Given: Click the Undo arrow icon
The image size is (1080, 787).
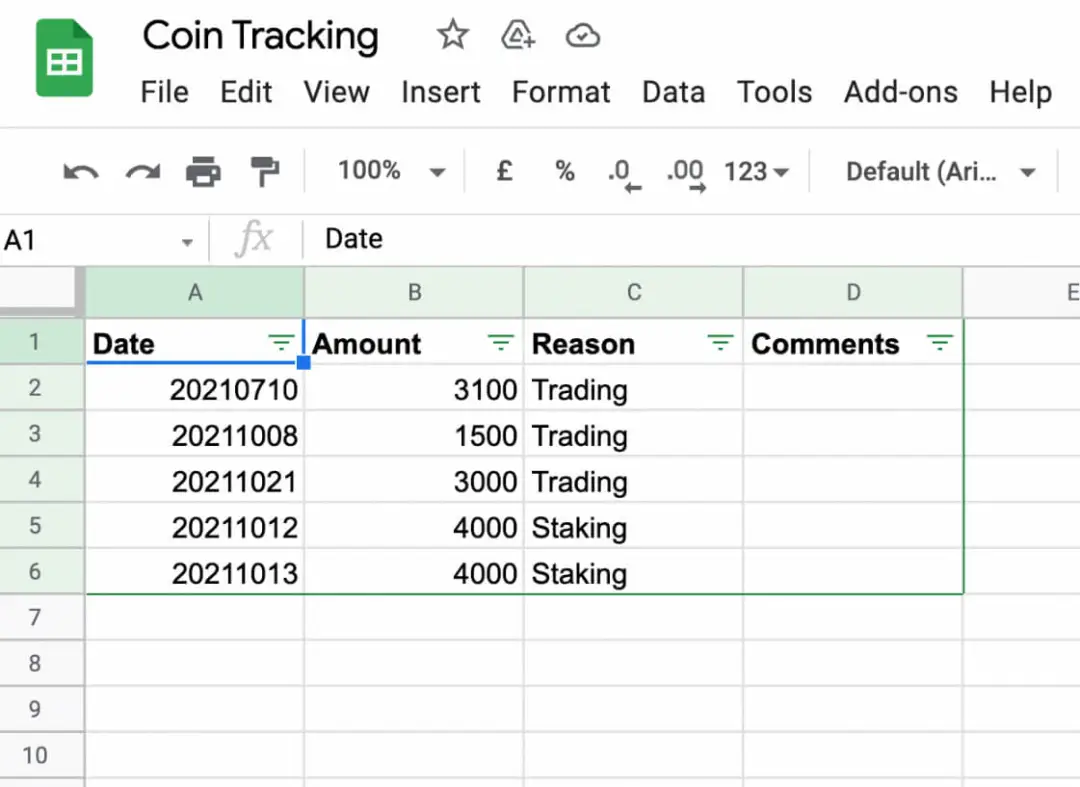Looking at the screenshot, I should pyautogui.click(x=81, y=172).
